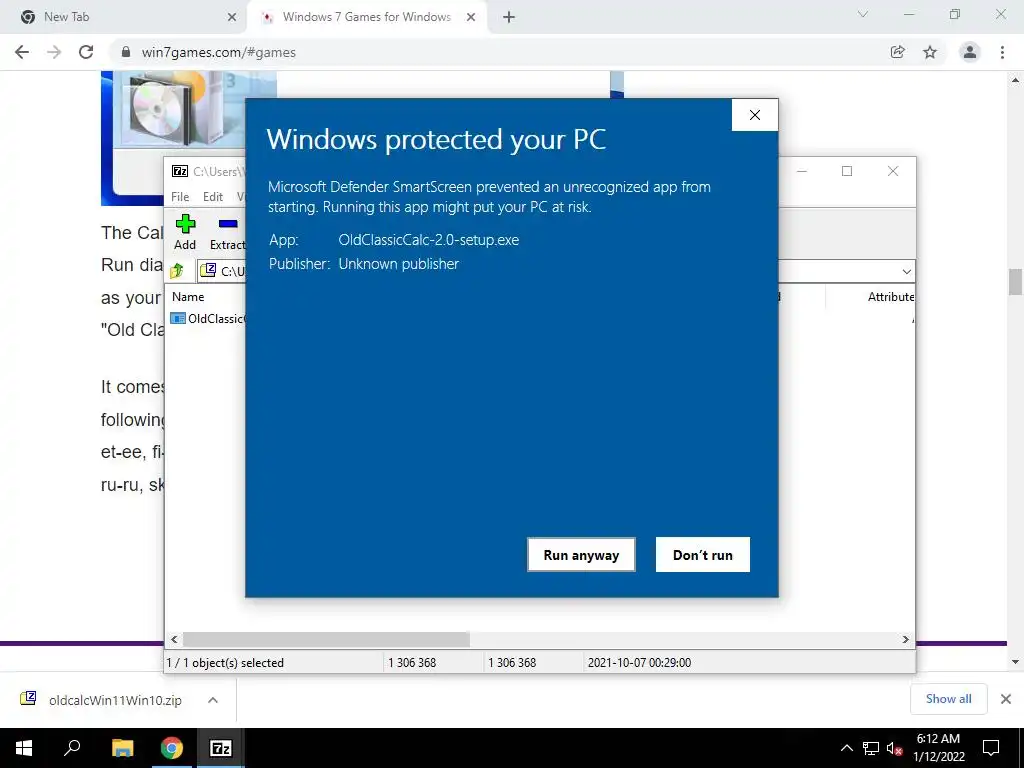This screenshot has height=768, width=1024.
Task: Close the downloads bar
Action: (1006, 699)
